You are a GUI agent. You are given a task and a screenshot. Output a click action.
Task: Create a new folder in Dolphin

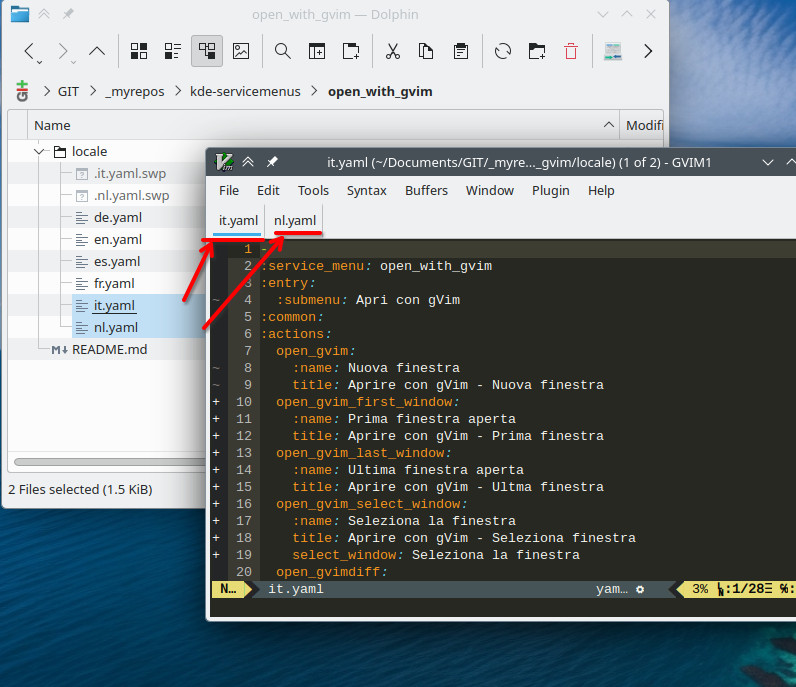pyautogui.click(x=537, y=51)
